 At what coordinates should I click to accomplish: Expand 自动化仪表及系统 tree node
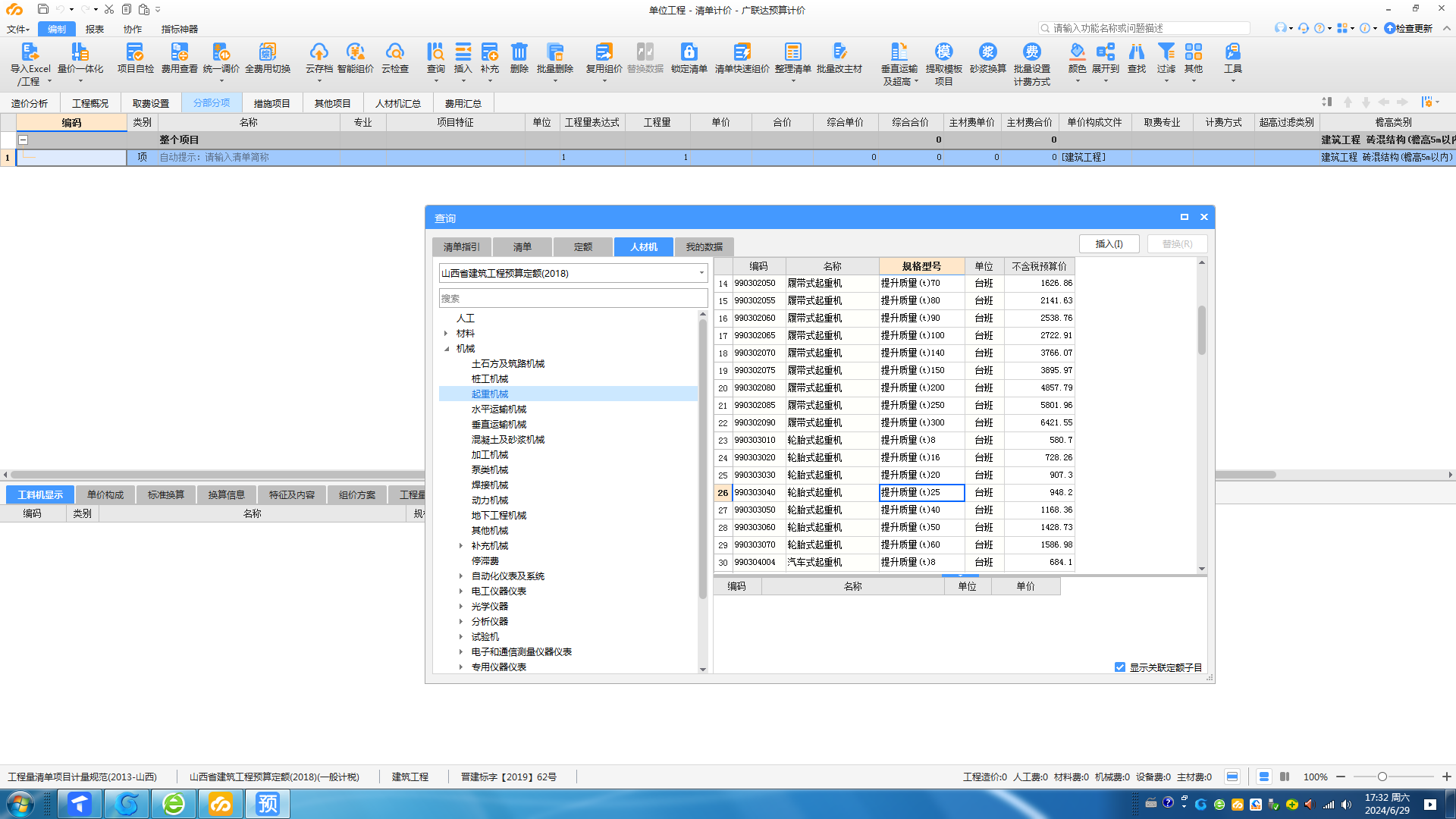(461, 576)
